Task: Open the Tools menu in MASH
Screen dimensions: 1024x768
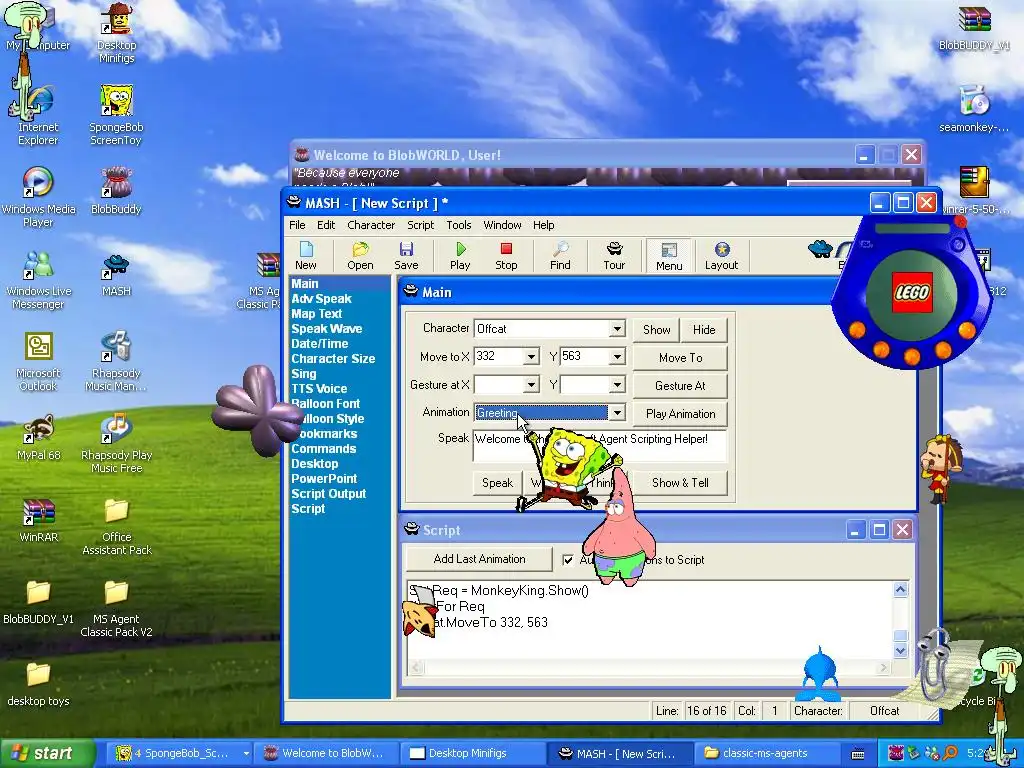Action: click(458, 225)
